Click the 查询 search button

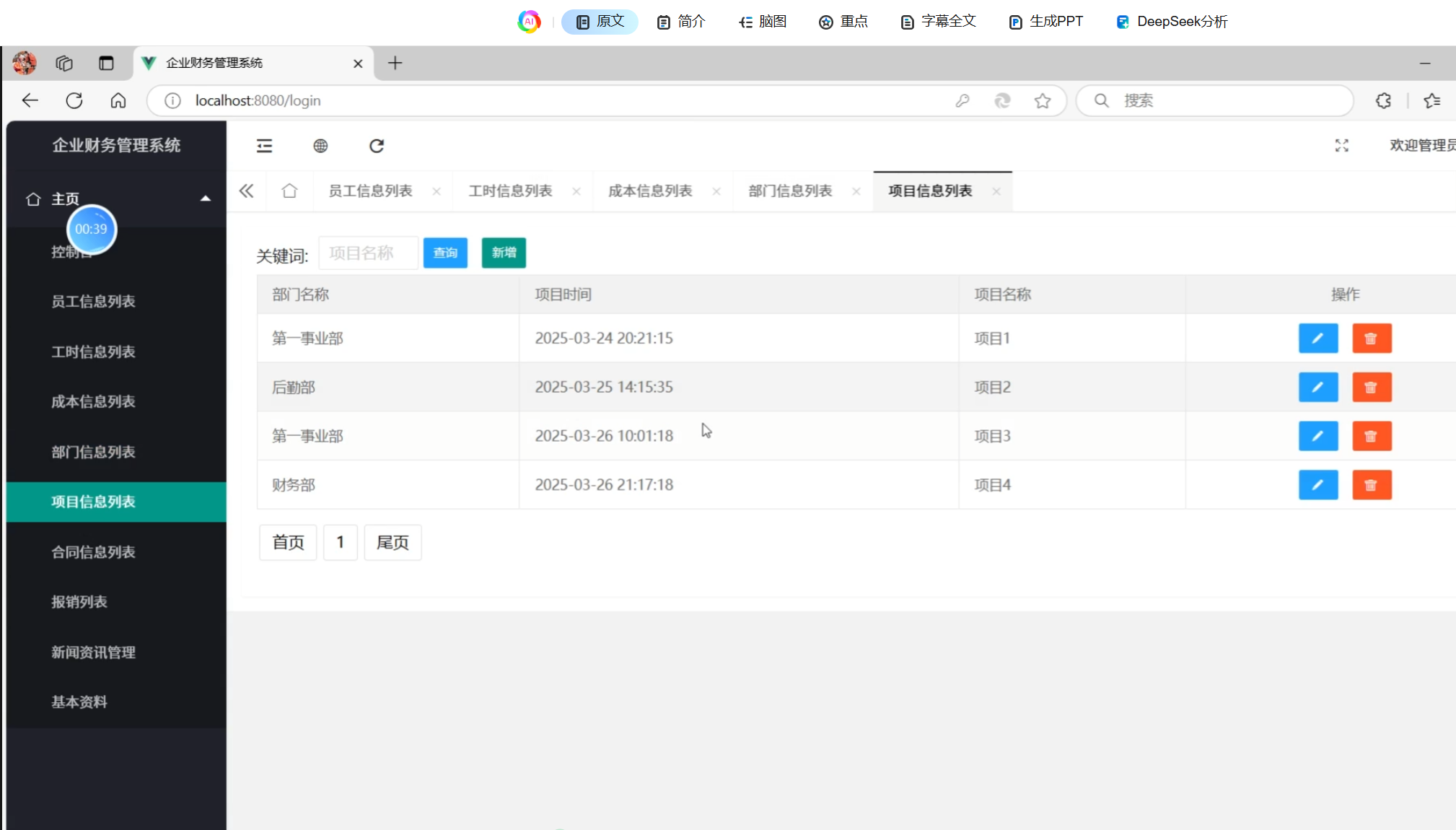click(445, 253)
